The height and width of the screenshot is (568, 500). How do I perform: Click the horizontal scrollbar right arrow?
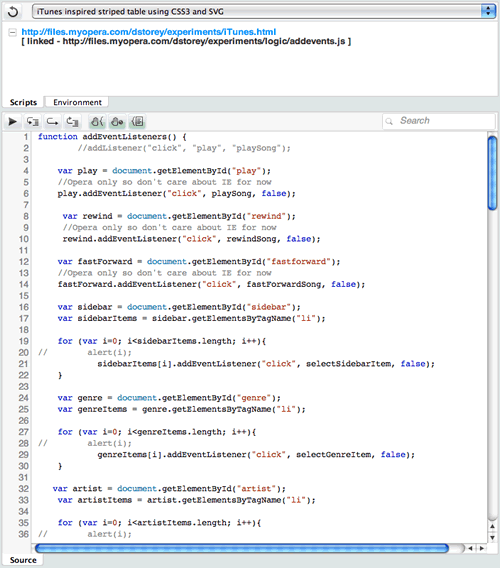coord(482,548)
